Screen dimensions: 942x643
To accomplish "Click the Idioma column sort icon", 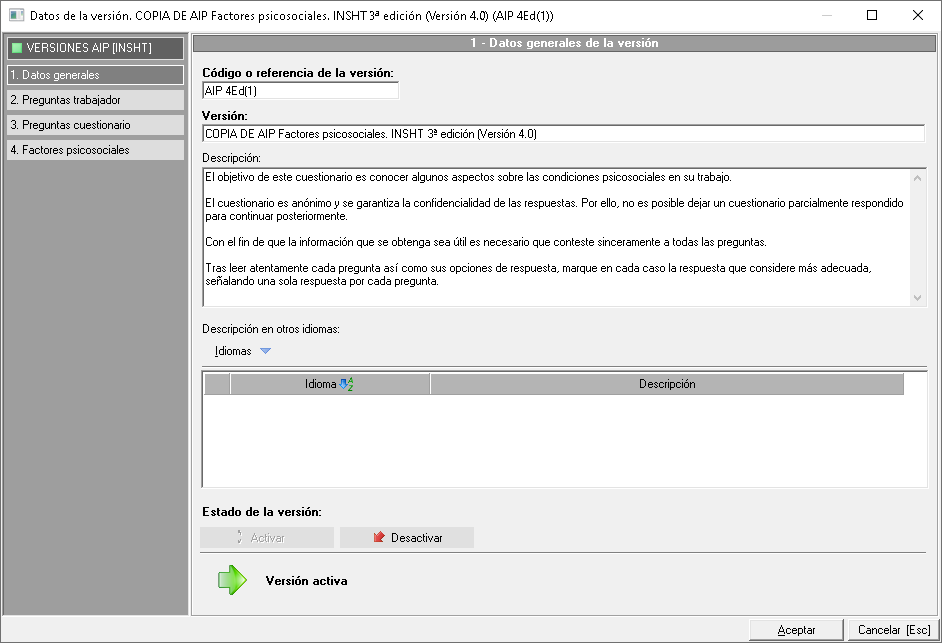I will point(346,384).
